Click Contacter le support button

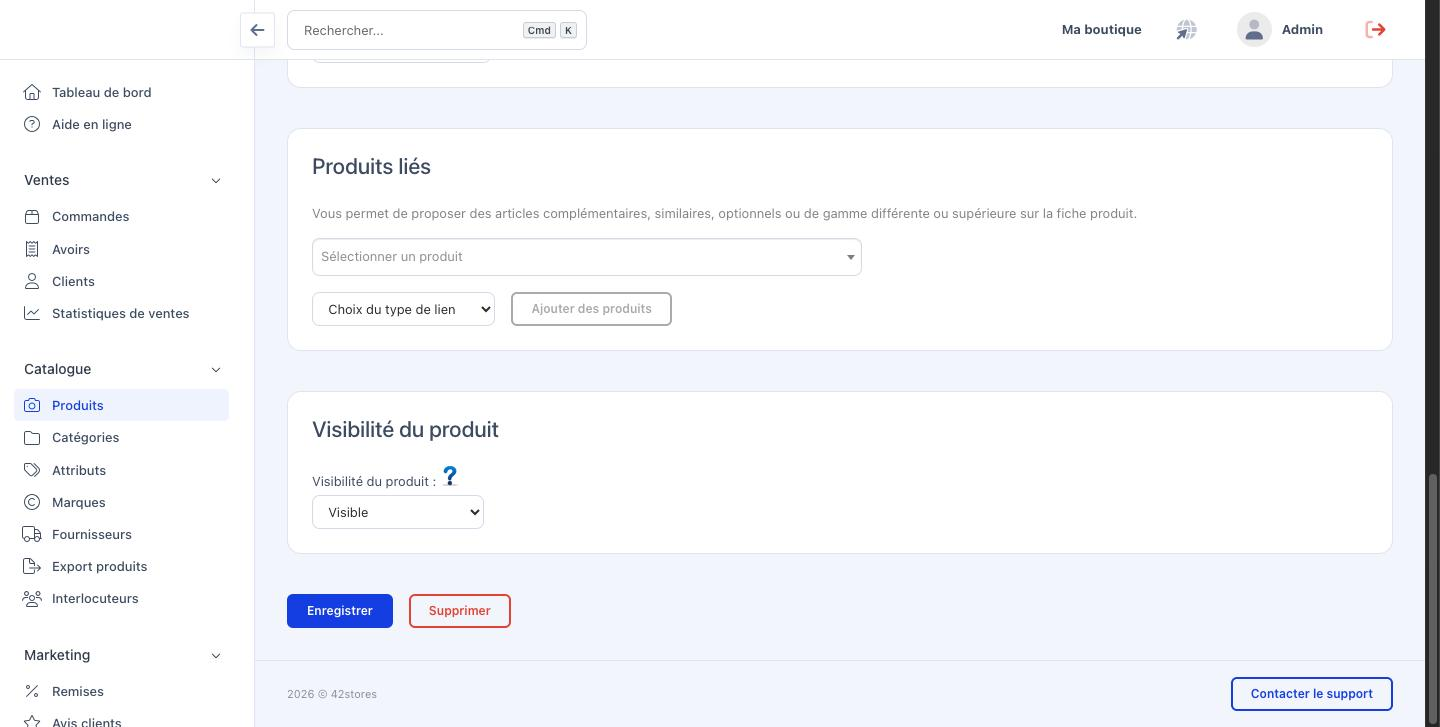[1312, 694]
